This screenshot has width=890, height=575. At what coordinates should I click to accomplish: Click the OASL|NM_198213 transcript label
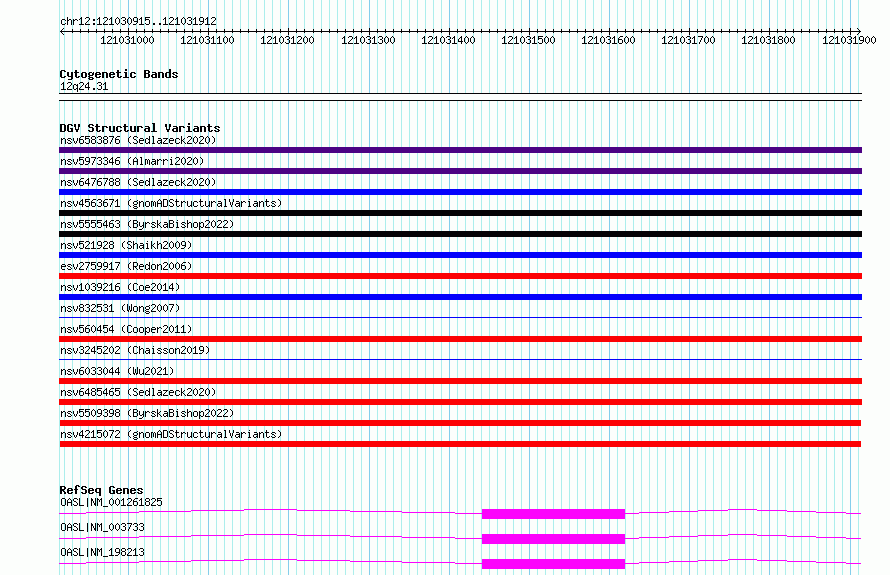click(102, 552)
